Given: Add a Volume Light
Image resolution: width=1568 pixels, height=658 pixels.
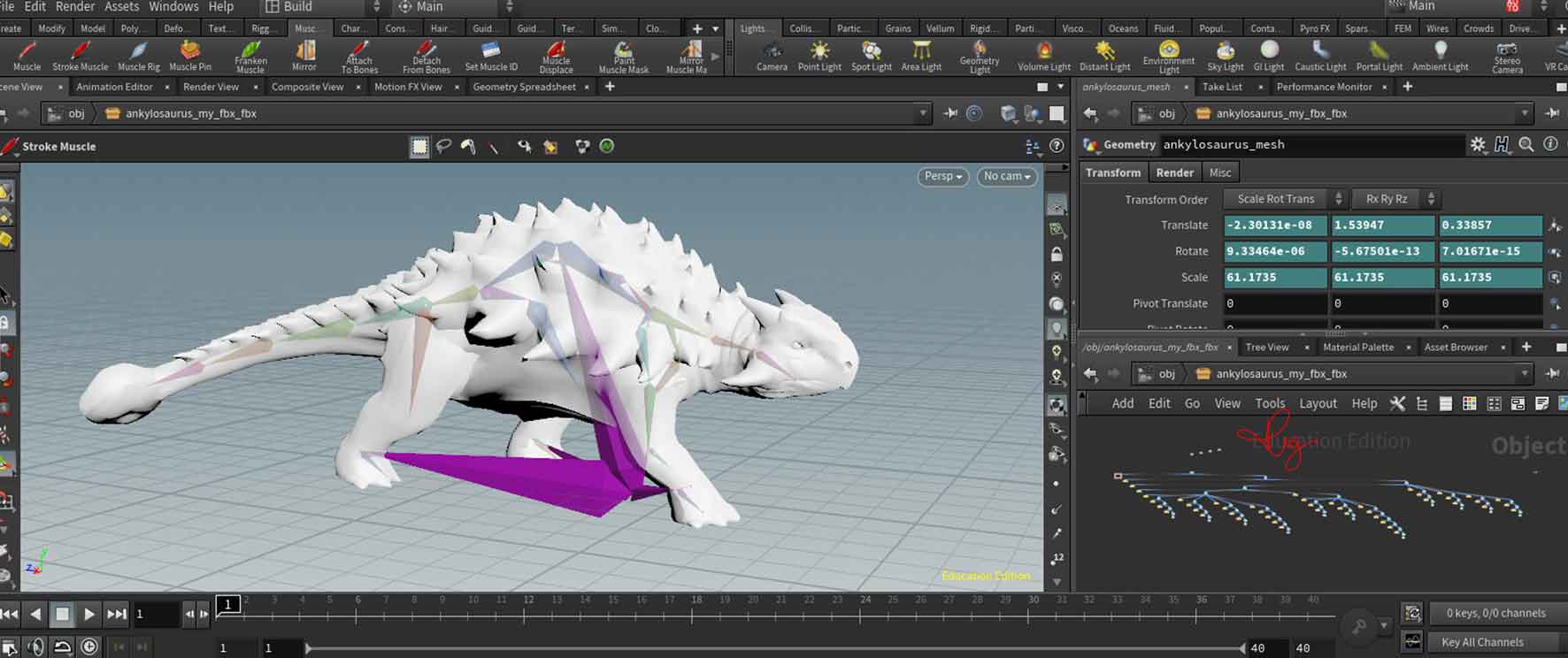Looking at the screenshot, I should coord(1044,57).
